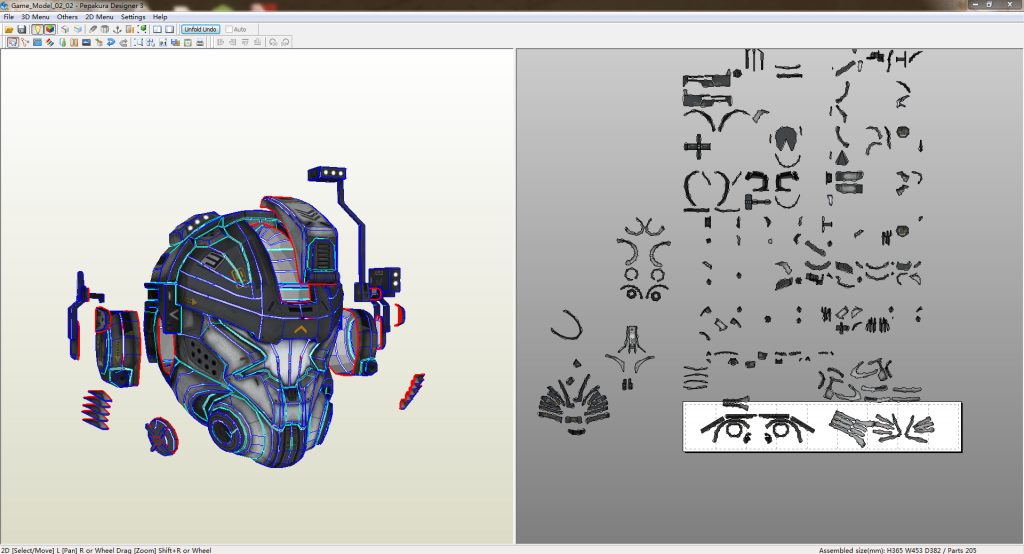1024x554 pixels.
Task: Open the 3D Menu
Action: click(35, 17)
